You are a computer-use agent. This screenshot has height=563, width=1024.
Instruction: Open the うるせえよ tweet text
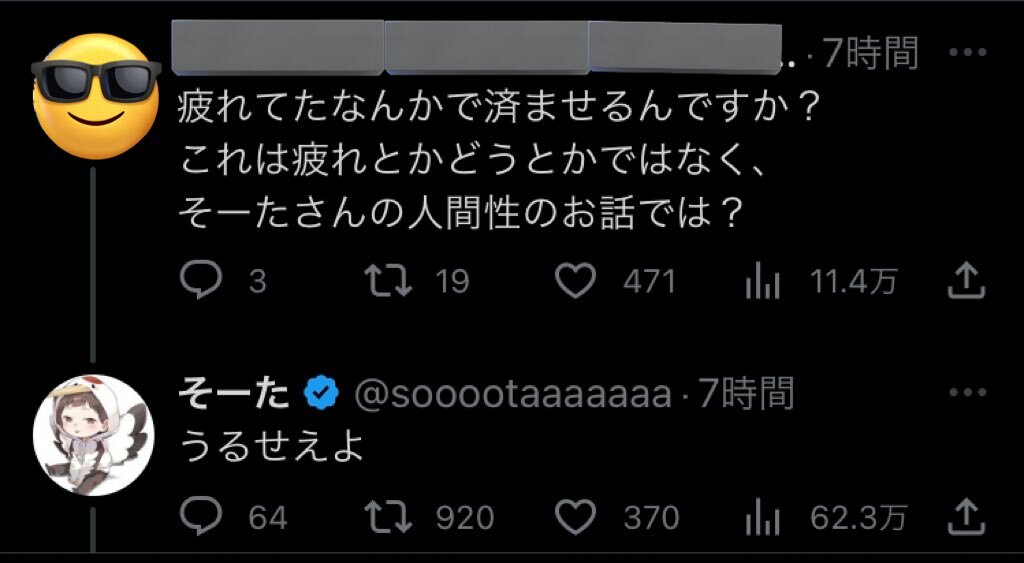(268, 445)
